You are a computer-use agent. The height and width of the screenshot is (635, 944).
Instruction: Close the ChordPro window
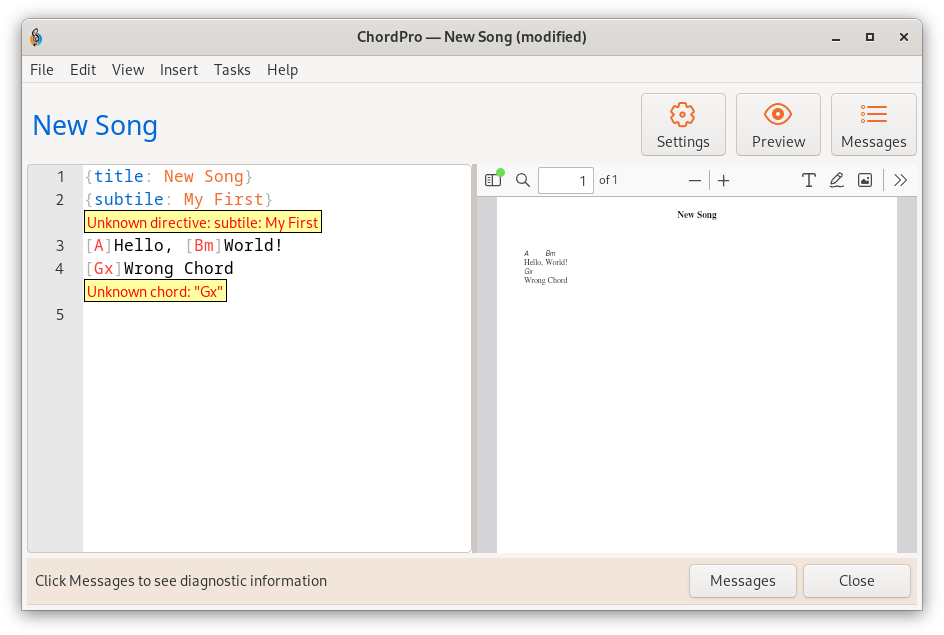(x=904, y=37)
